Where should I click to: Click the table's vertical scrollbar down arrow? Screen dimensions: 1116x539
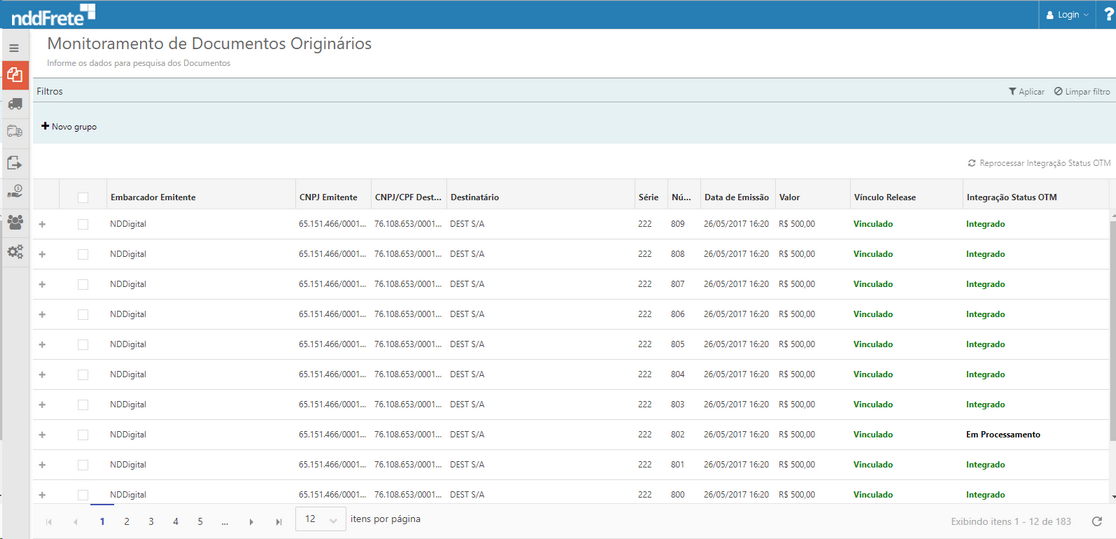1111,494
